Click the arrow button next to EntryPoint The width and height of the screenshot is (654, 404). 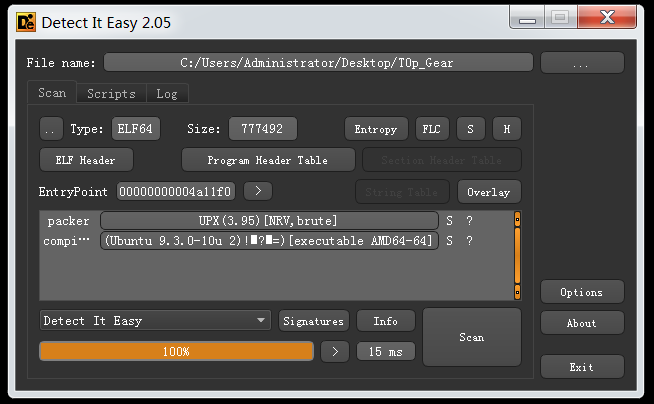(258, 191)
